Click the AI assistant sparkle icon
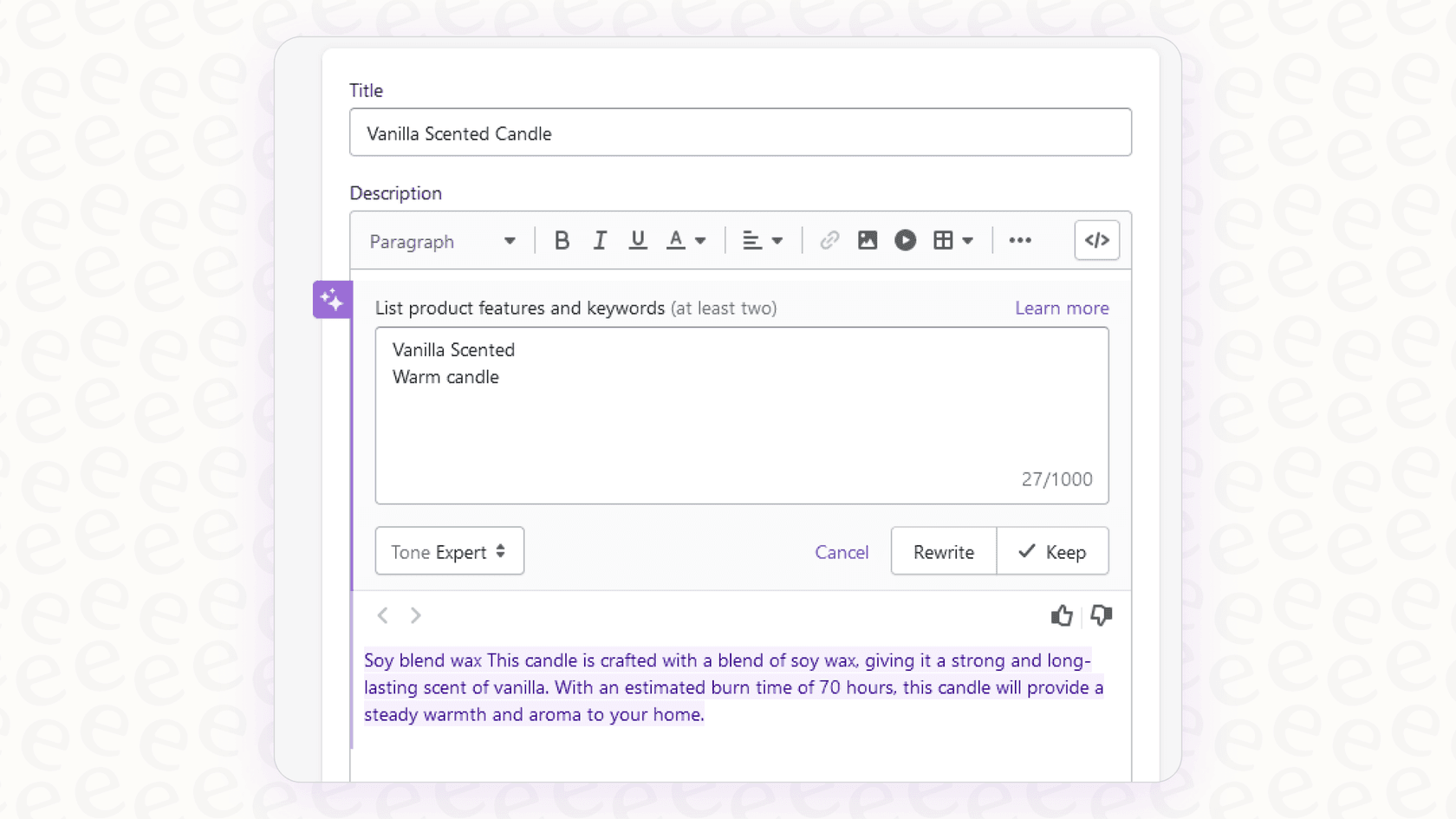The width and height of the screenshot is (1456, 819). 331,299
